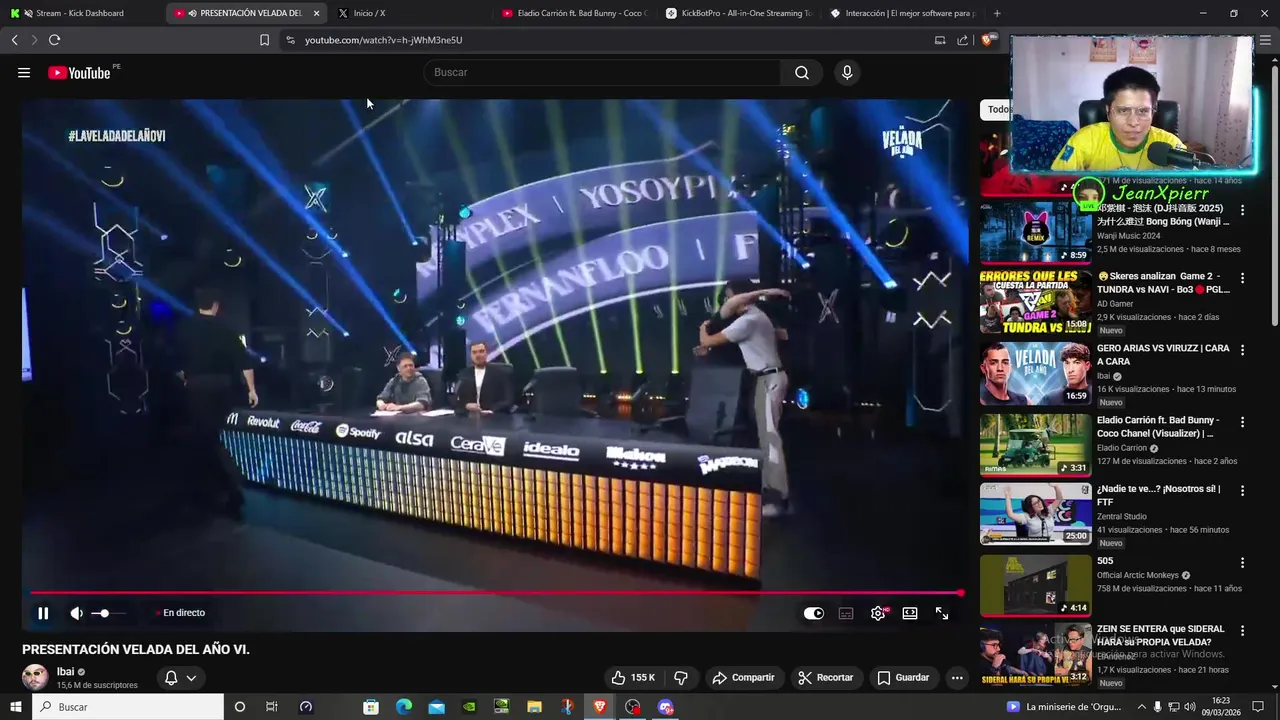Click the Recortar clip button

[x=825, y=678]
